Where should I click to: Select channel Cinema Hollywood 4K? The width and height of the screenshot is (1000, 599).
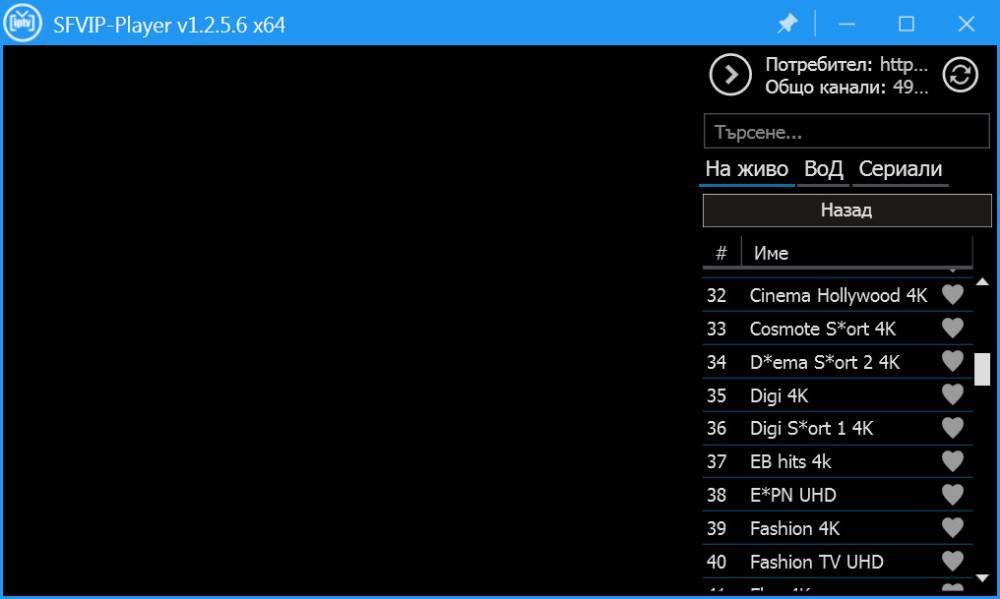coord(838,295)
